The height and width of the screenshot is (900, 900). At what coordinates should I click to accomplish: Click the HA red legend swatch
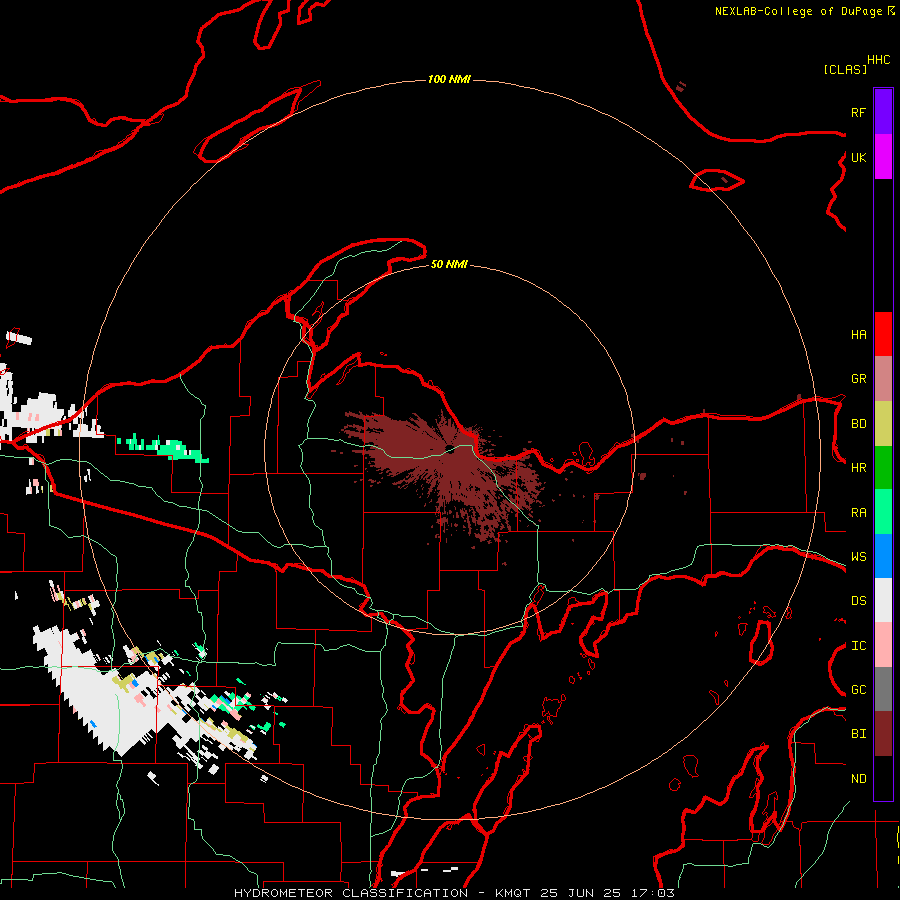point(883,334)
